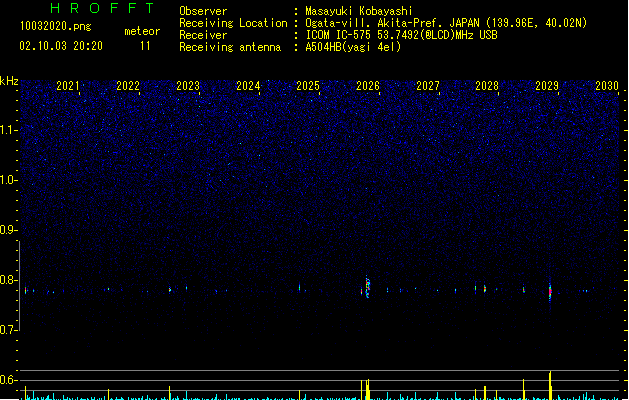Click the Receiving antenna label

point(230,47)
